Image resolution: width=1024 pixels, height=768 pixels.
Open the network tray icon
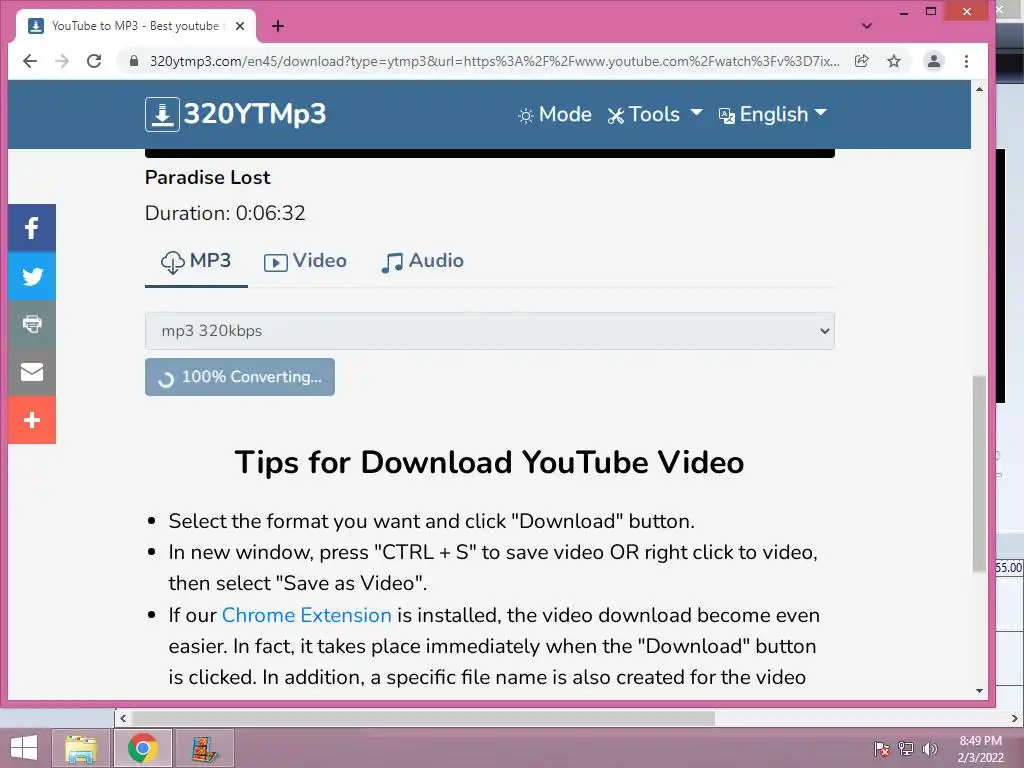906,749
